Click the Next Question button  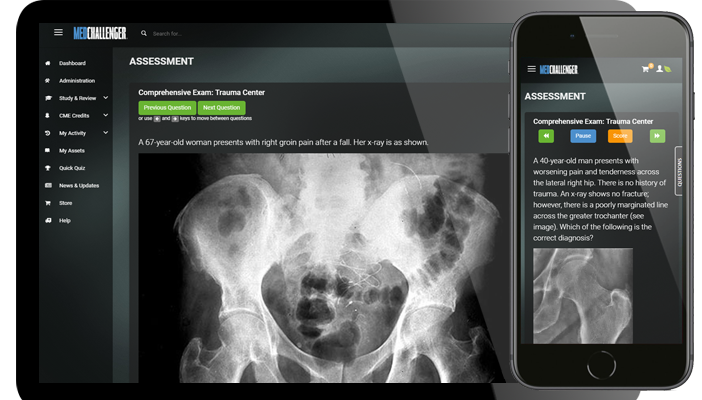222,108
